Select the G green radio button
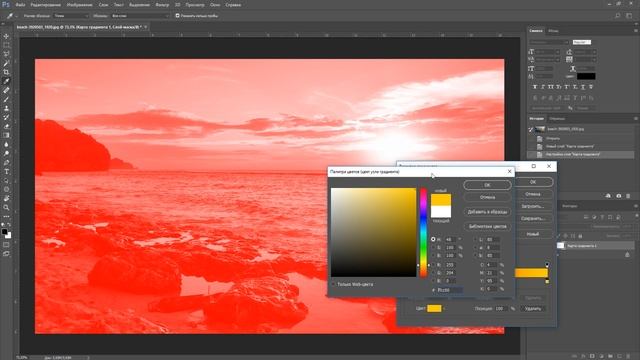The width and height of the screenshot is (640, 360). [433, 273]
